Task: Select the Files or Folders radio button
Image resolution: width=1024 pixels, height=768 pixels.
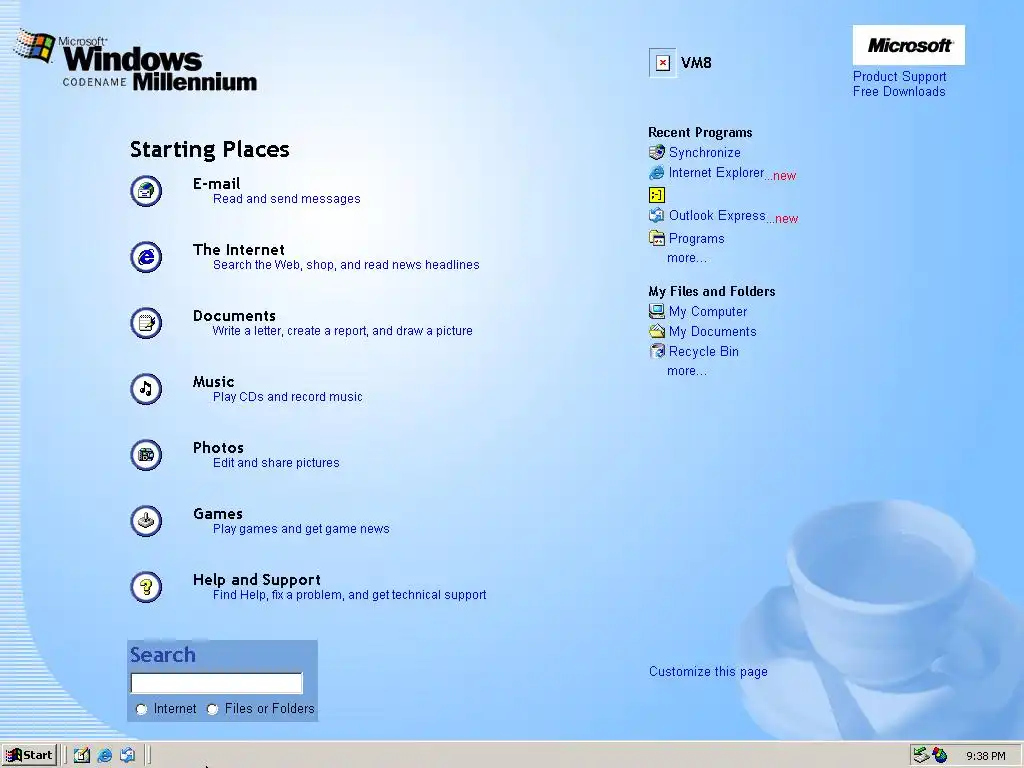Action: (212, 709)
